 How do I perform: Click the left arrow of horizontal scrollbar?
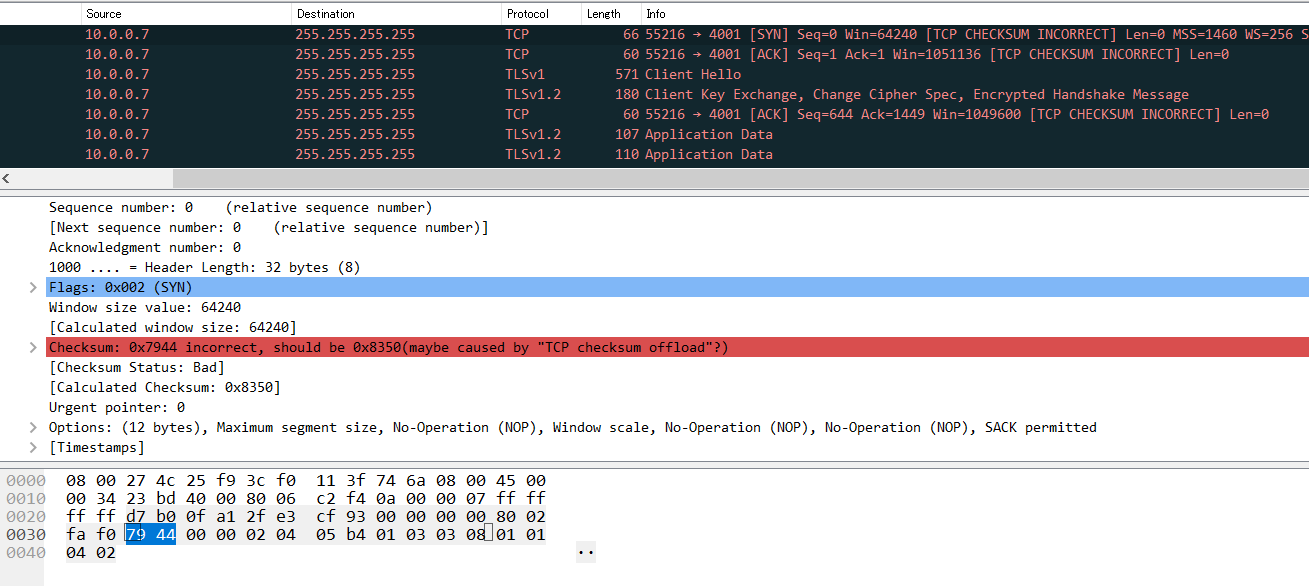pyautogui.click(x=8, y=178)
